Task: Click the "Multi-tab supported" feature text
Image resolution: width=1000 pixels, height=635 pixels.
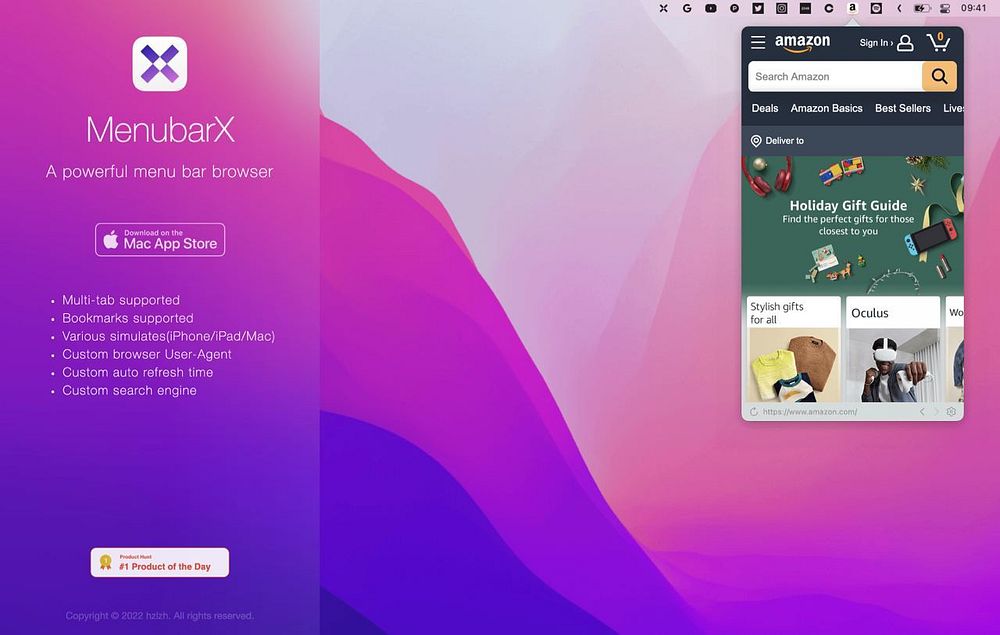Action: click(121, 300)
